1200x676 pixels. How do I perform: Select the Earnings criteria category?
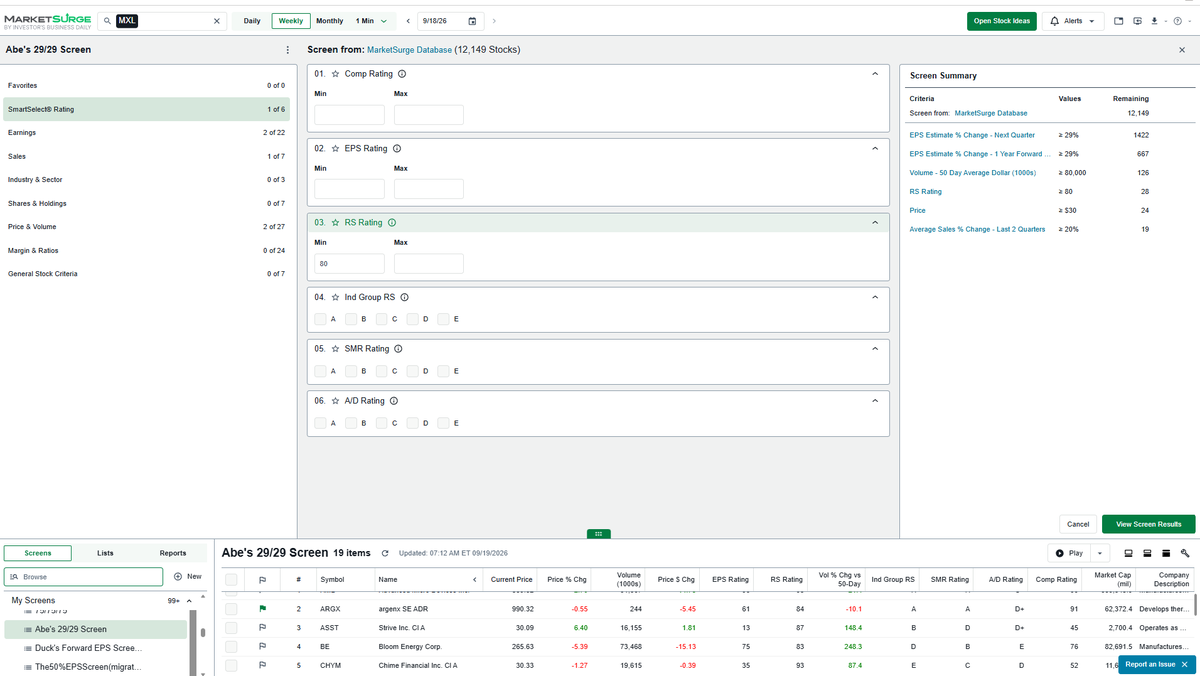coord(146,132)
